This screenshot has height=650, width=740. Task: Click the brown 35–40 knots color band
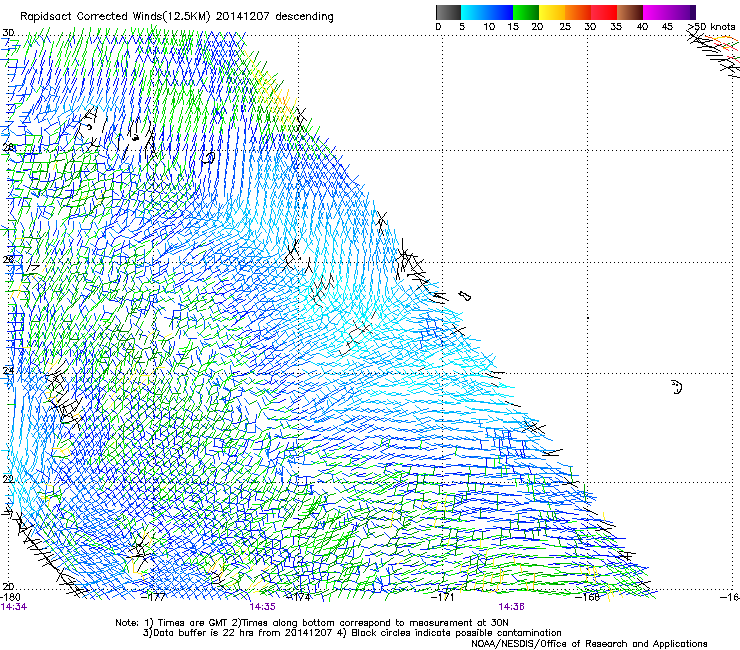click(x=630, y=12)
